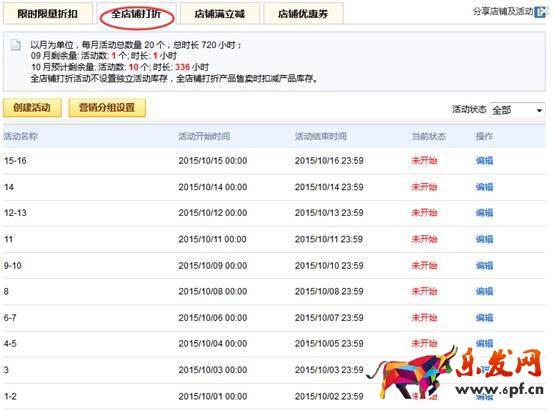Click start time 2015/10/12 00:00
Image resolution: width=554 pixels, height=410 pixels.
point(213,213)
